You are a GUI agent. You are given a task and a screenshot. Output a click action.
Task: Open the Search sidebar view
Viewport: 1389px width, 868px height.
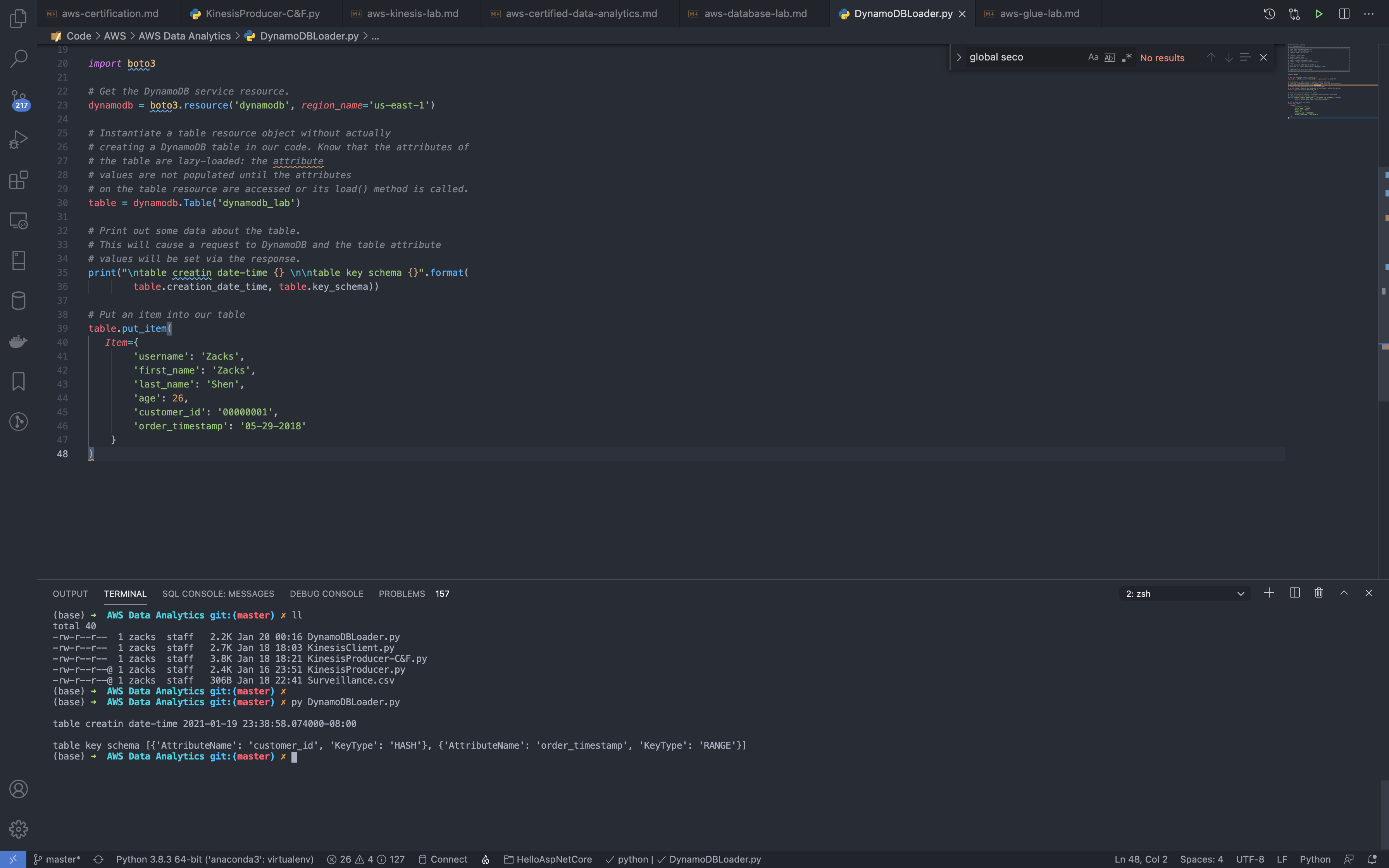pyautogui.click(x=18, y=58)
